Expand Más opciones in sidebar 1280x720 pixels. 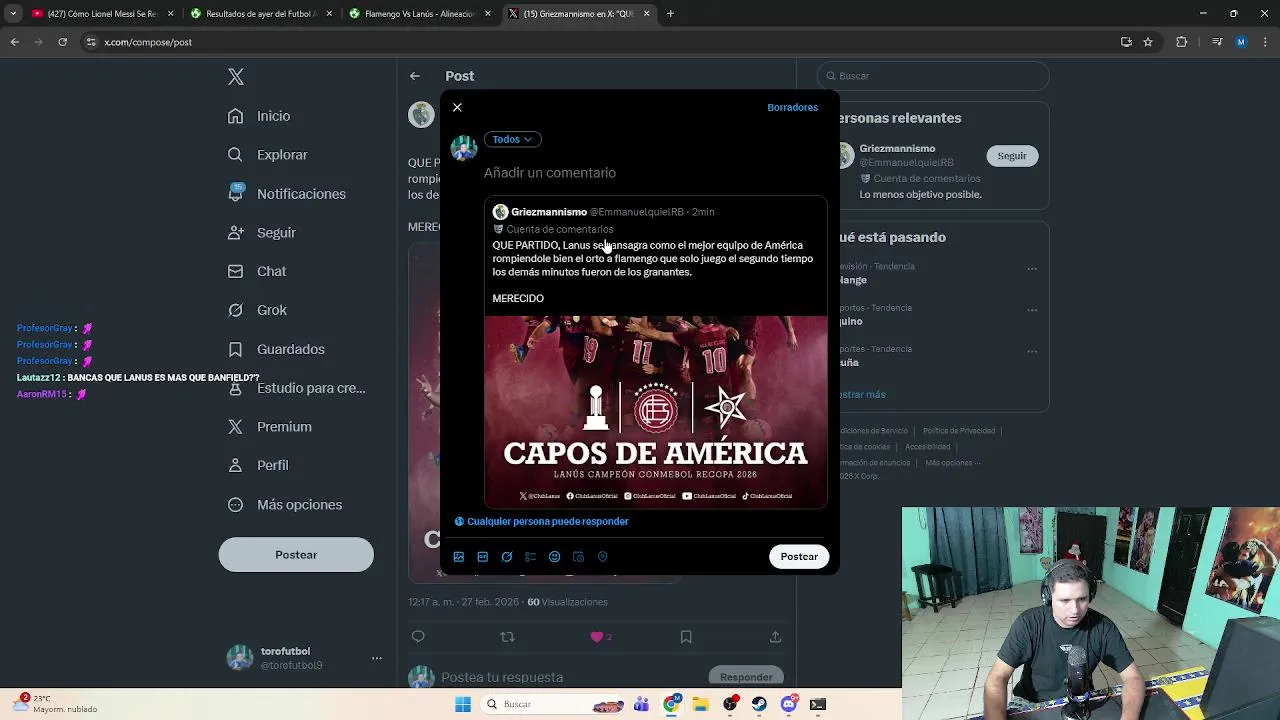coord(285,504)
